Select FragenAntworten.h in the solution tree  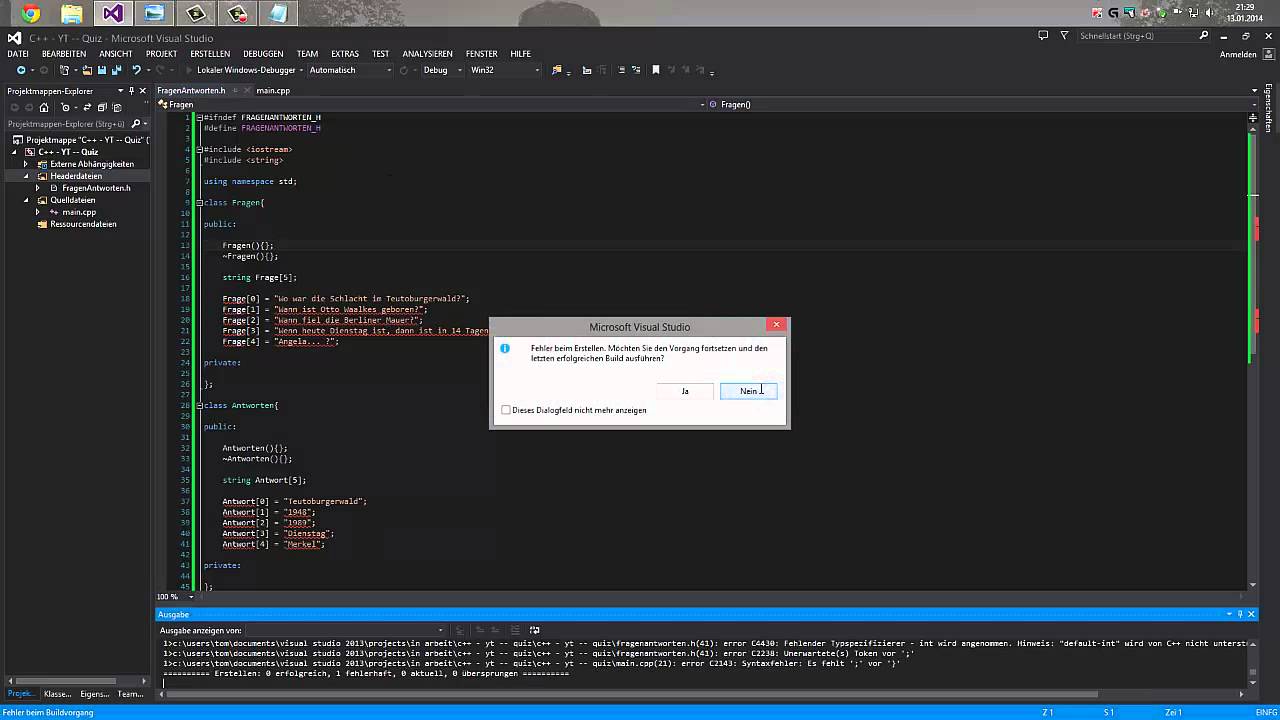[x=96, y=188]
